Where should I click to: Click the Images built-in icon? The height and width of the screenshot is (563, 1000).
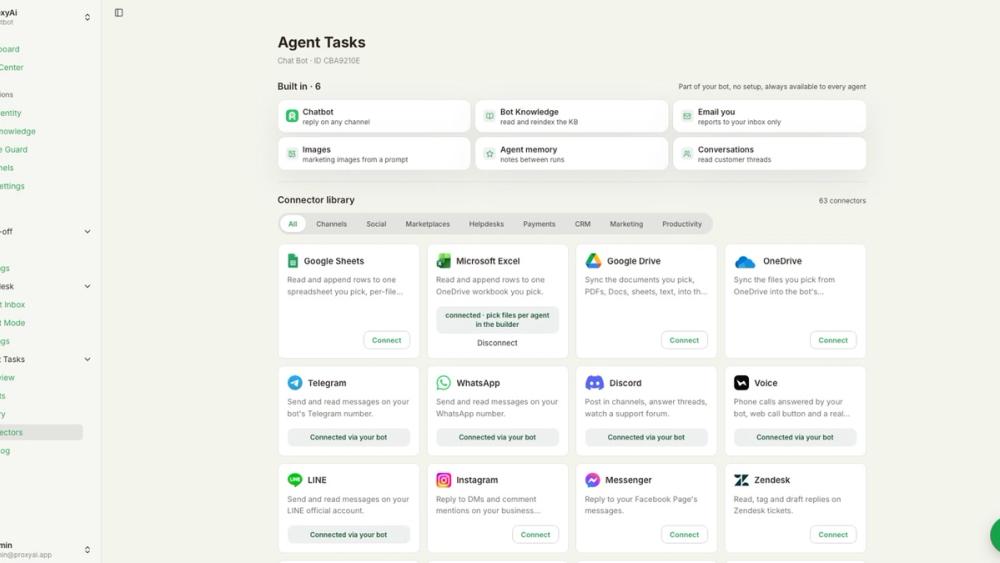pos(291,154)
